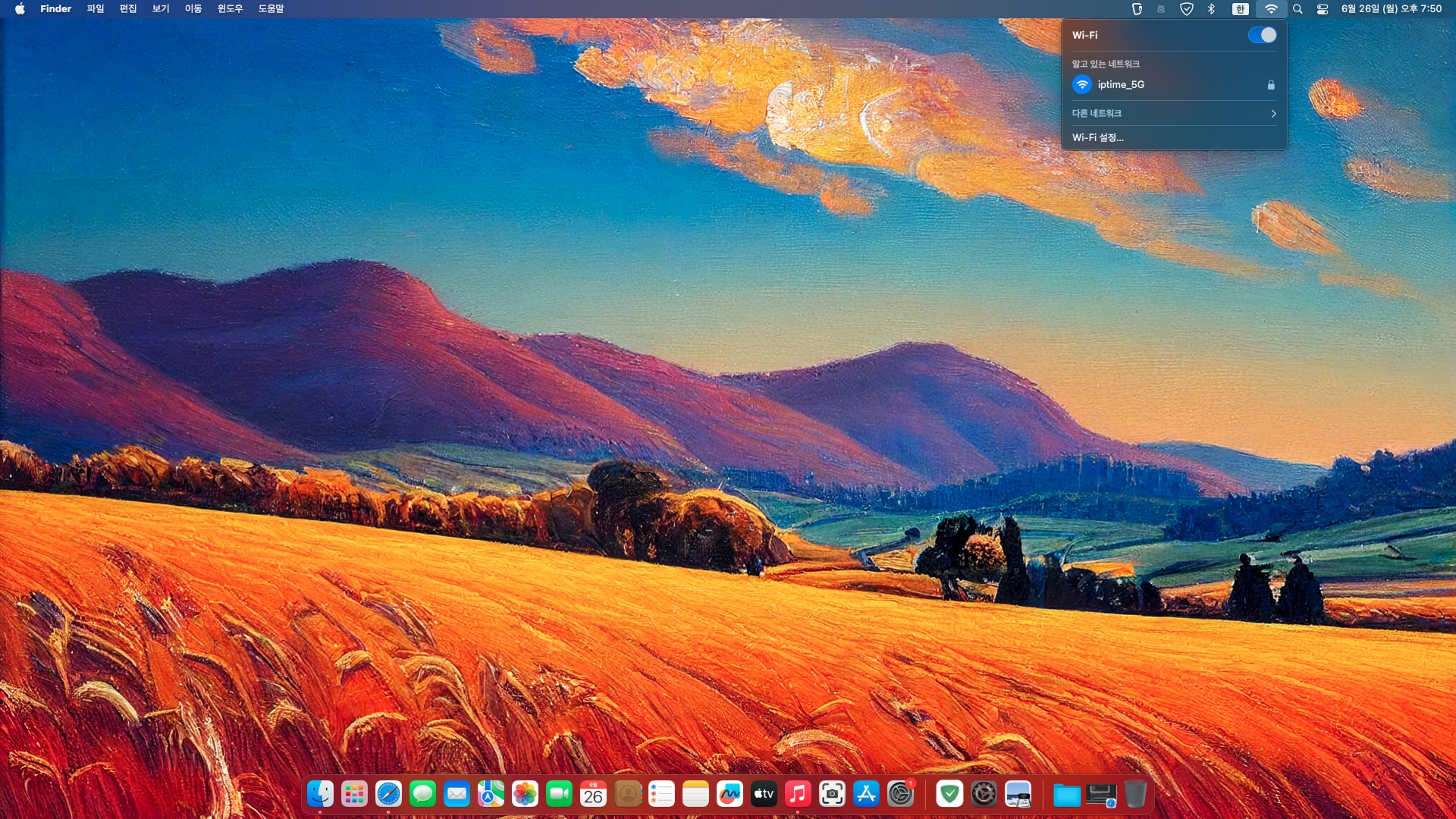
Task: Click the date and time clock
Action: click(1392, 9)
